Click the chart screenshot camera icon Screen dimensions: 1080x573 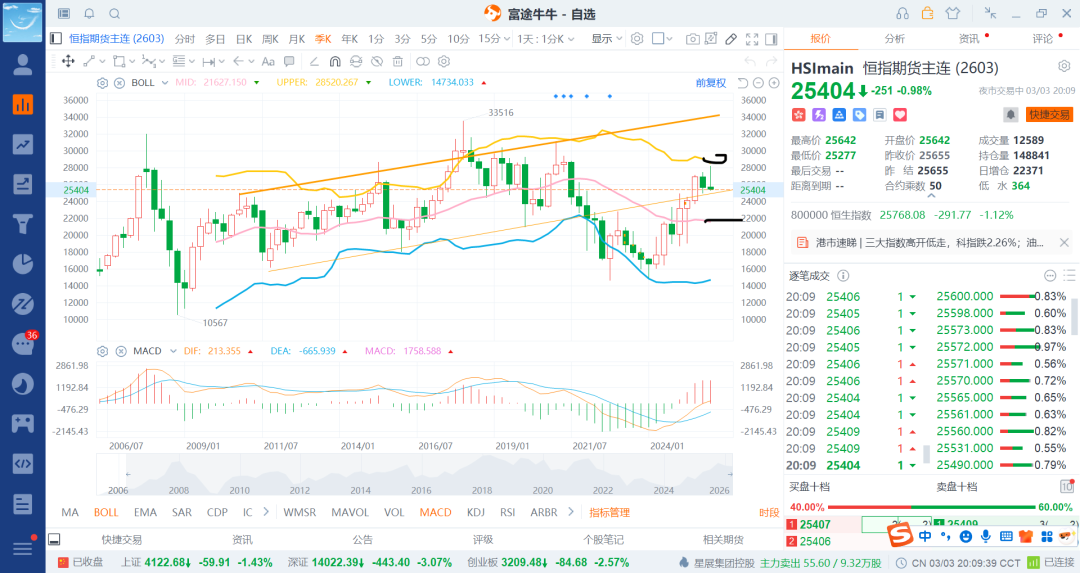click(693, 39)
